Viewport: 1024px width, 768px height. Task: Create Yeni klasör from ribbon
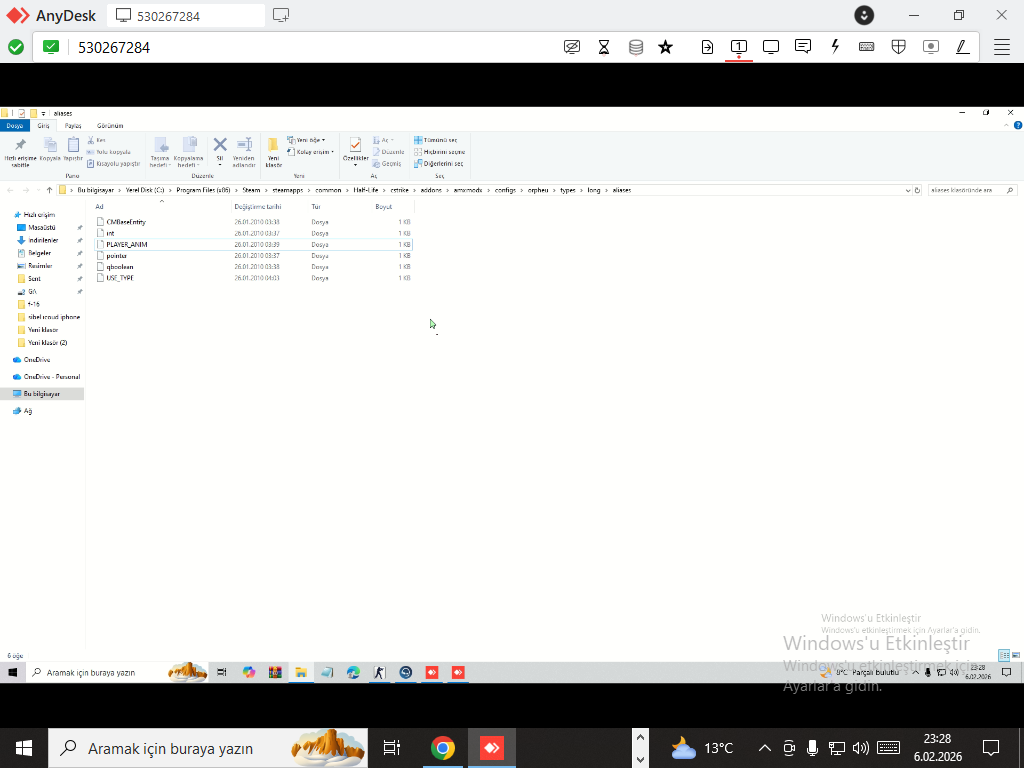pyautogui.click(x=274, y=152)
